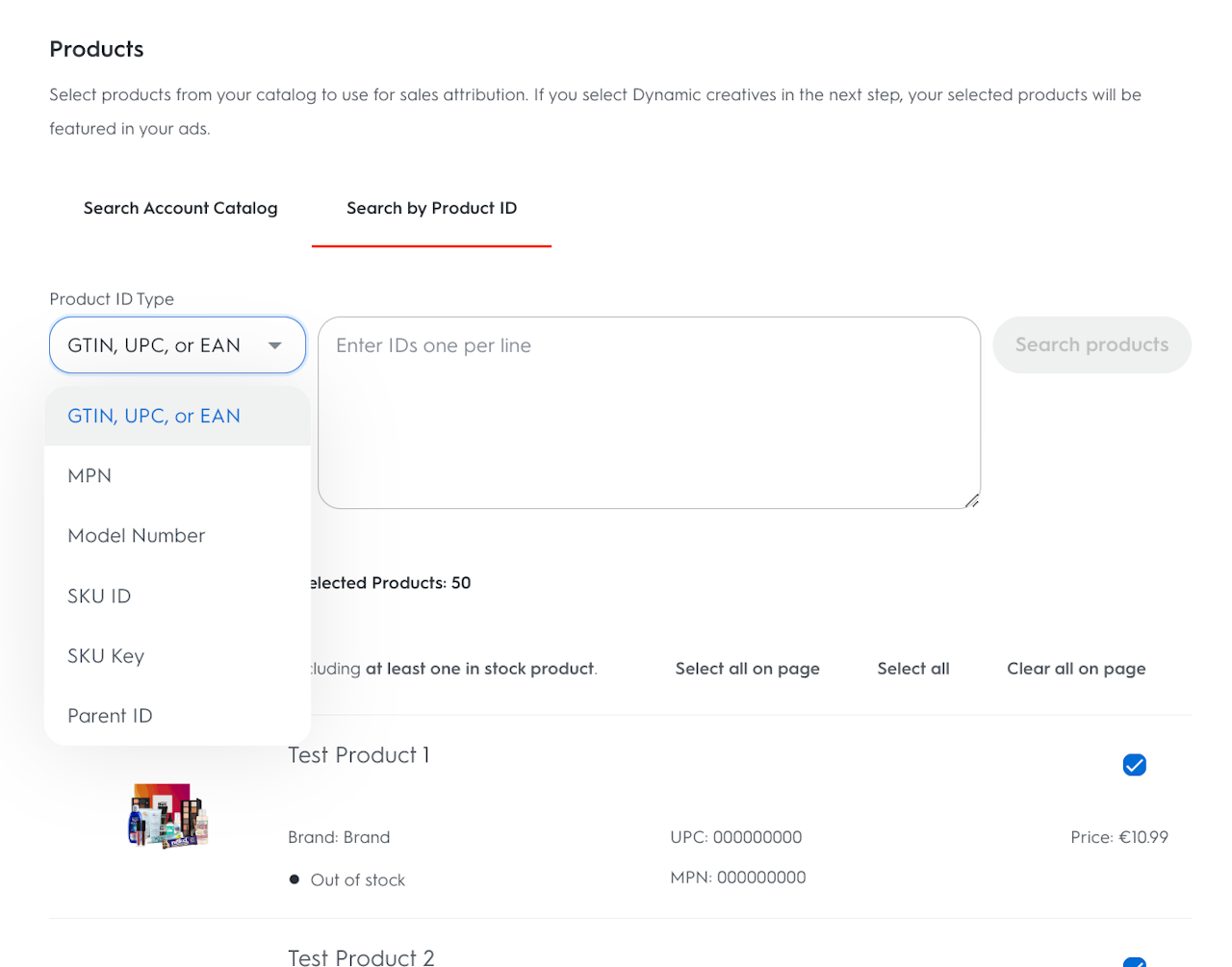Image resolution: width=1232 pixels, height=967 pixels.
Task: Switch to Search Account Catalog tab
Action: [x=181, y=209]
